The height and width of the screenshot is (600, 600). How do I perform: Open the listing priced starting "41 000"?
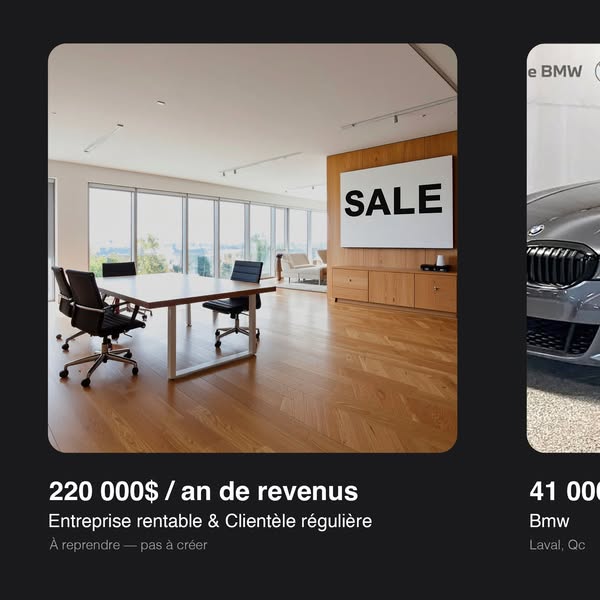point(564,491)
